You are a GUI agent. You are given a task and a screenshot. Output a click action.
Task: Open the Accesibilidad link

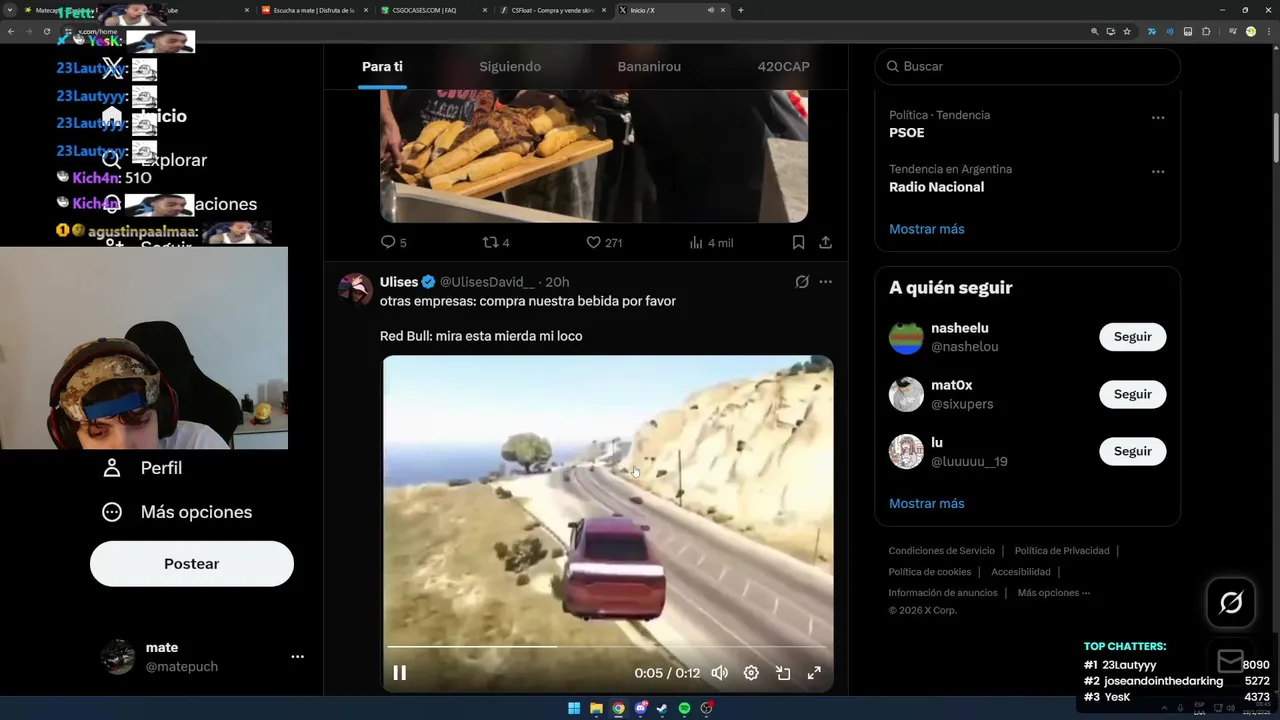click(x=1020, y=572)
